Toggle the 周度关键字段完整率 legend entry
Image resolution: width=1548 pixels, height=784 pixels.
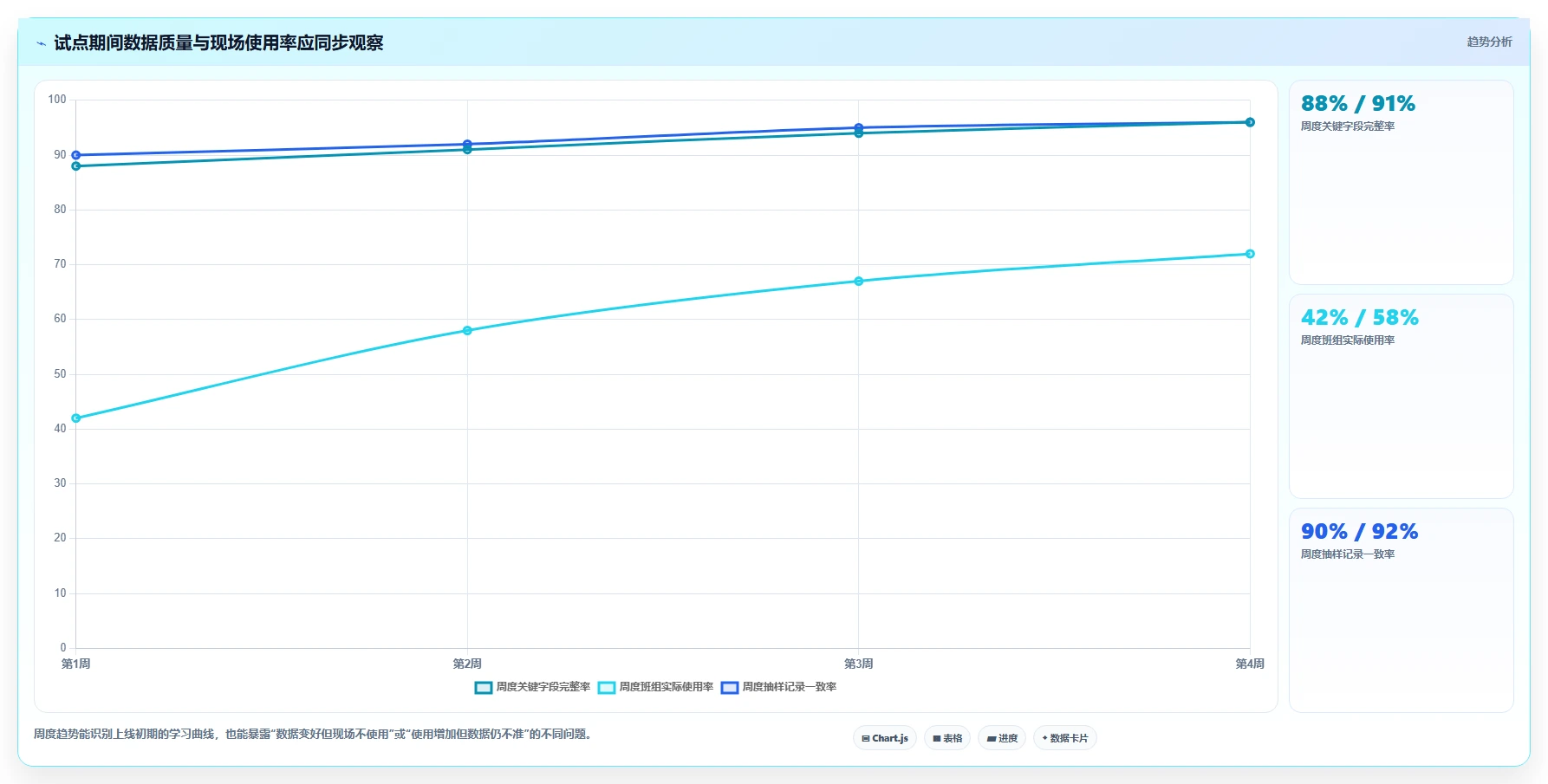[532, 687]
